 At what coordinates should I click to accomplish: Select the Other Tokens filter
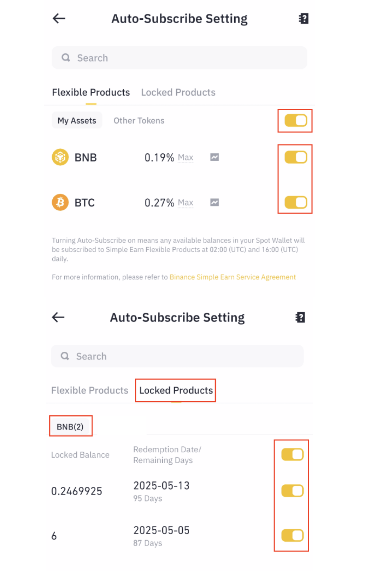139,121
